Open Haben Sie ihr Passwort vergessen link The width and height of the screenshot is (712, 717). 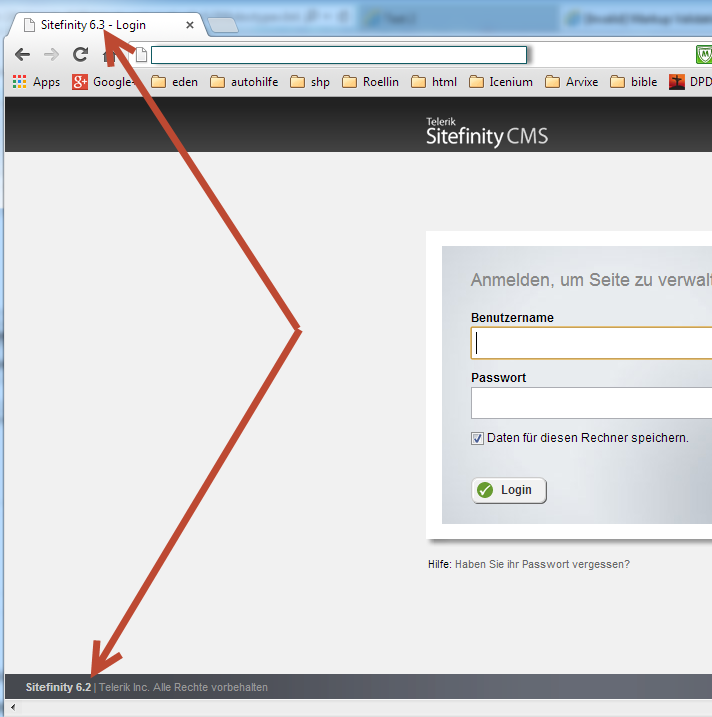pos(542,564)
